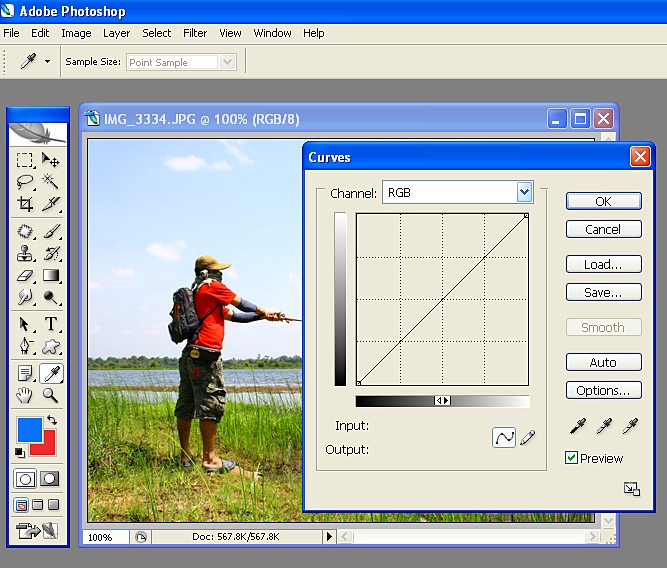667x568 pixels.
Task: Select the Eraser tool
Action: click(25, 276)
